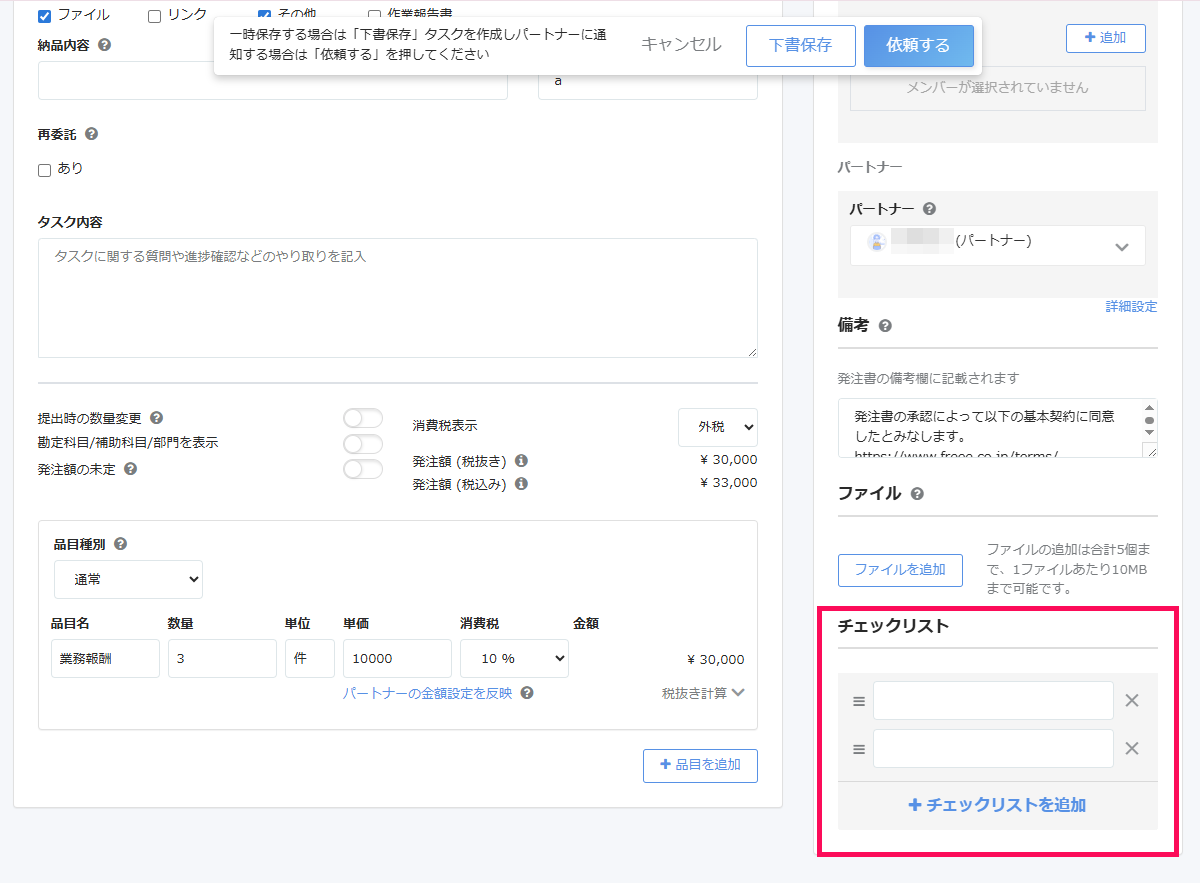Click 依頼する button
The image size is (1200, 883).
(x=919, y=46)
